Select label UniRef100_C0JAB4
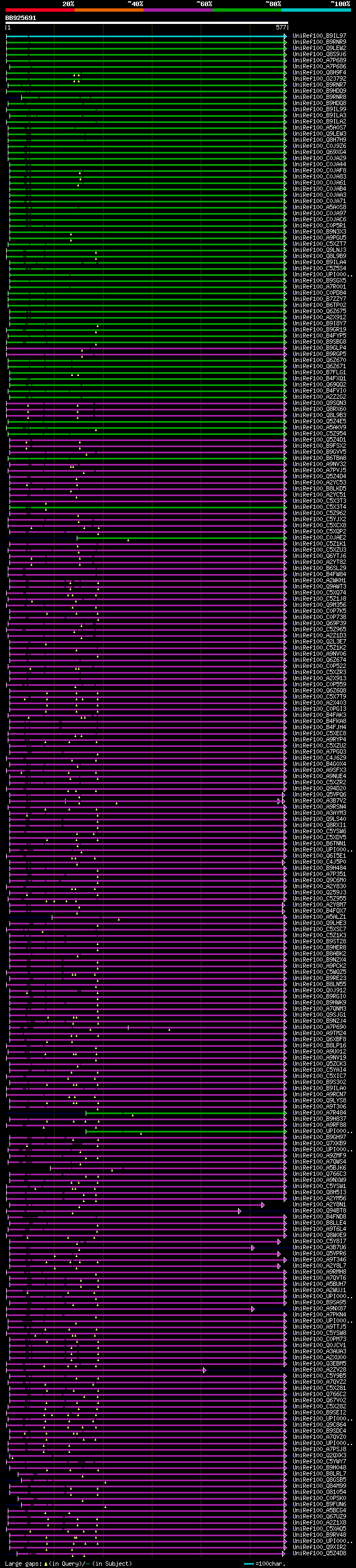This screenshot has width=356, height=1568. pyautogui.click(x=319, y=189)
